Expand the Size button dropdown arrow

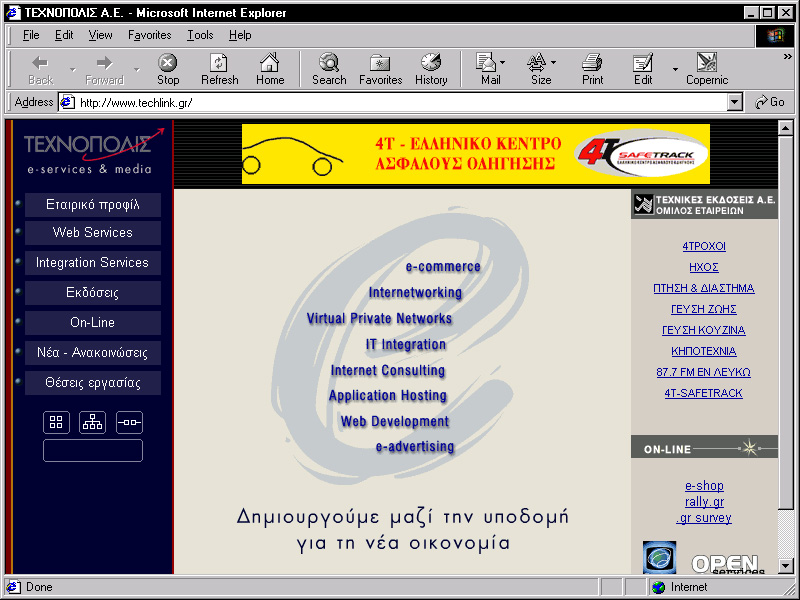(x=554, y=63)
